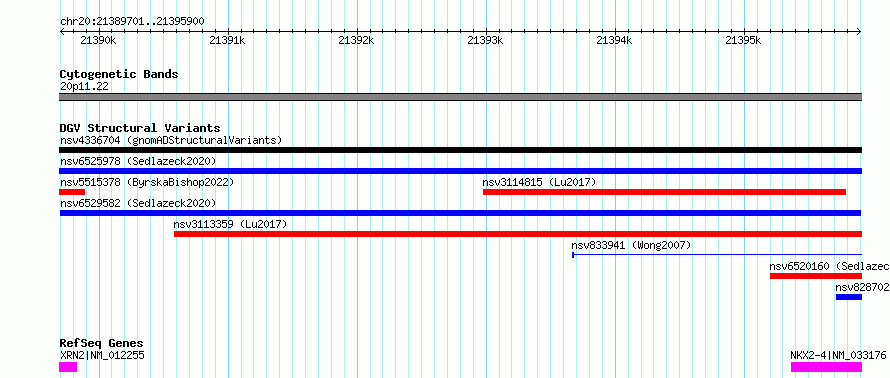890x378 pixels.
Task: Select the nsv6529582 Sedlazeck2020 blue bar
Action: [x=460, y=213]
